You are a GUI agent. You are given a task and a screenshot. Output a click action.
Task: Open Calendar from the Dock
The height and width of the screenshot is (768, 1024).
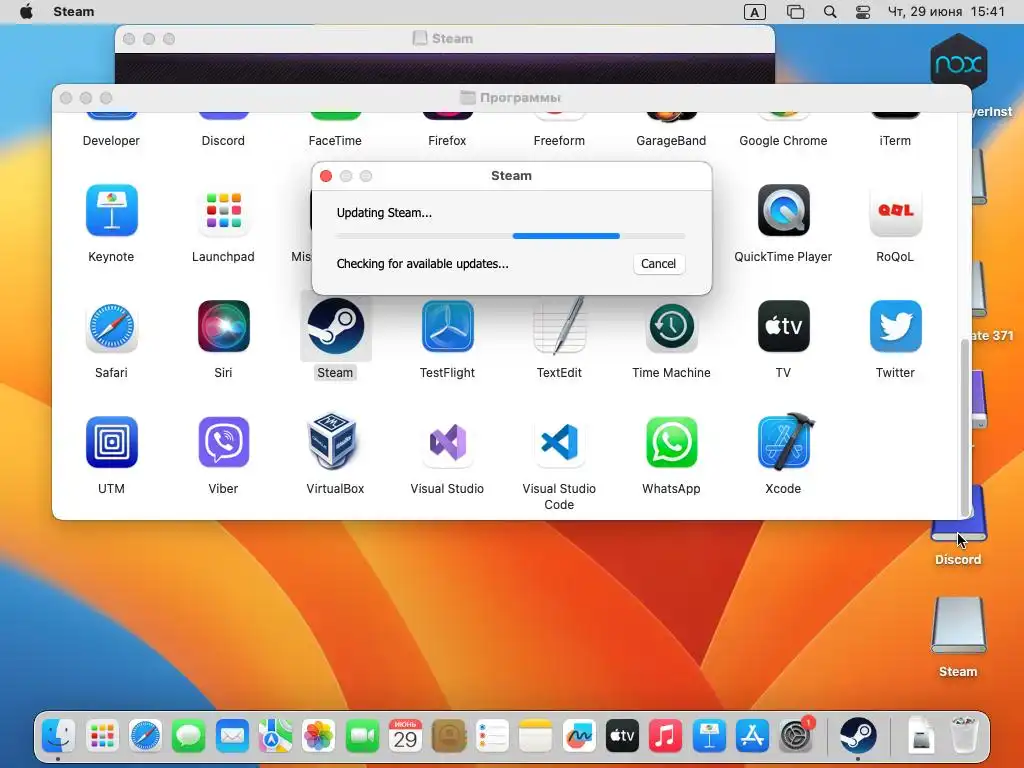406,736
